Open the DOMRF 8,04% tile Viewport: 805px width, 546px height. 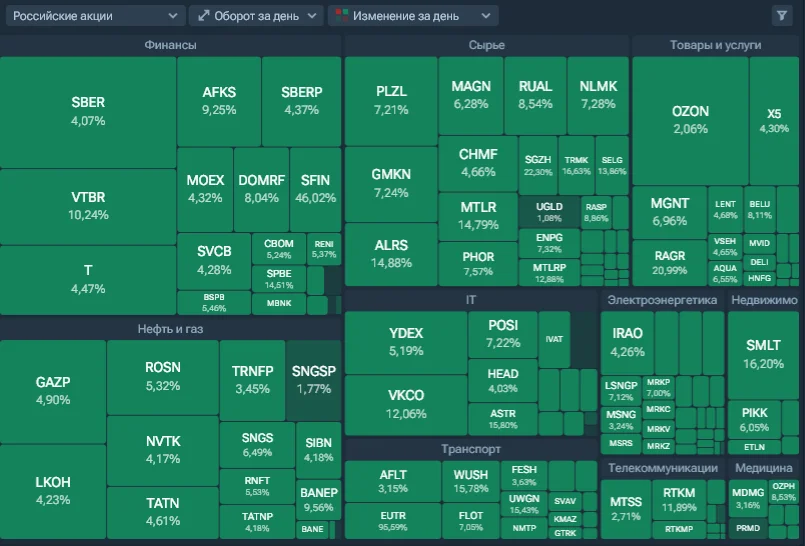point(261,189)
